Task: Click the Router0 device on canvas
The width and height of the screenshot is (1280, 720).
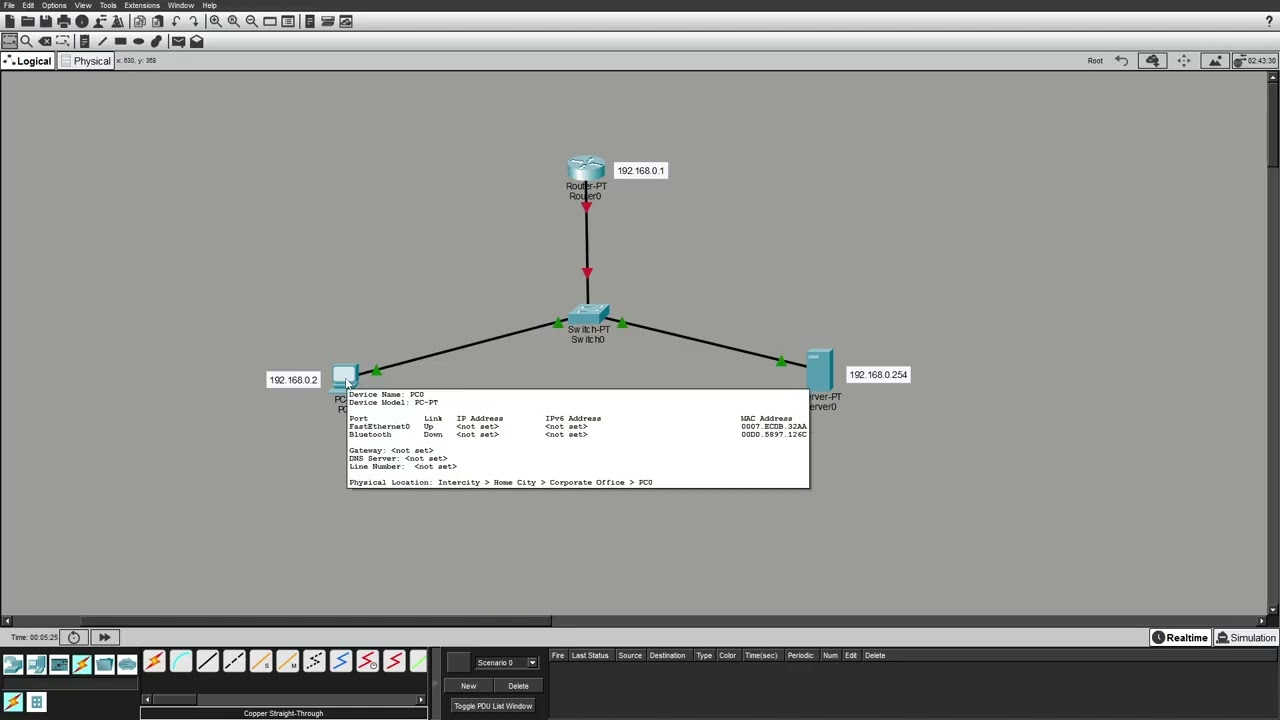Action: click(x=586, y=170)
